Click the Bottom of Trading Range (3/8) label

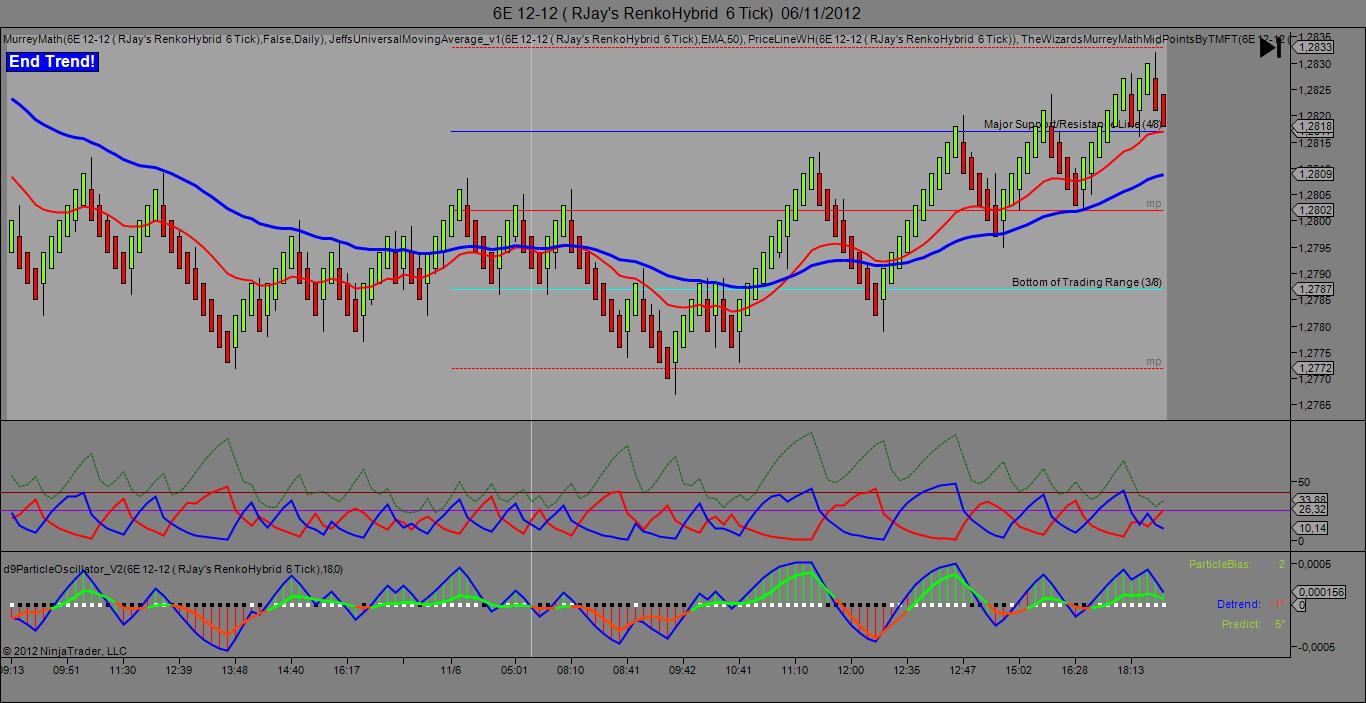(1087, 282)
